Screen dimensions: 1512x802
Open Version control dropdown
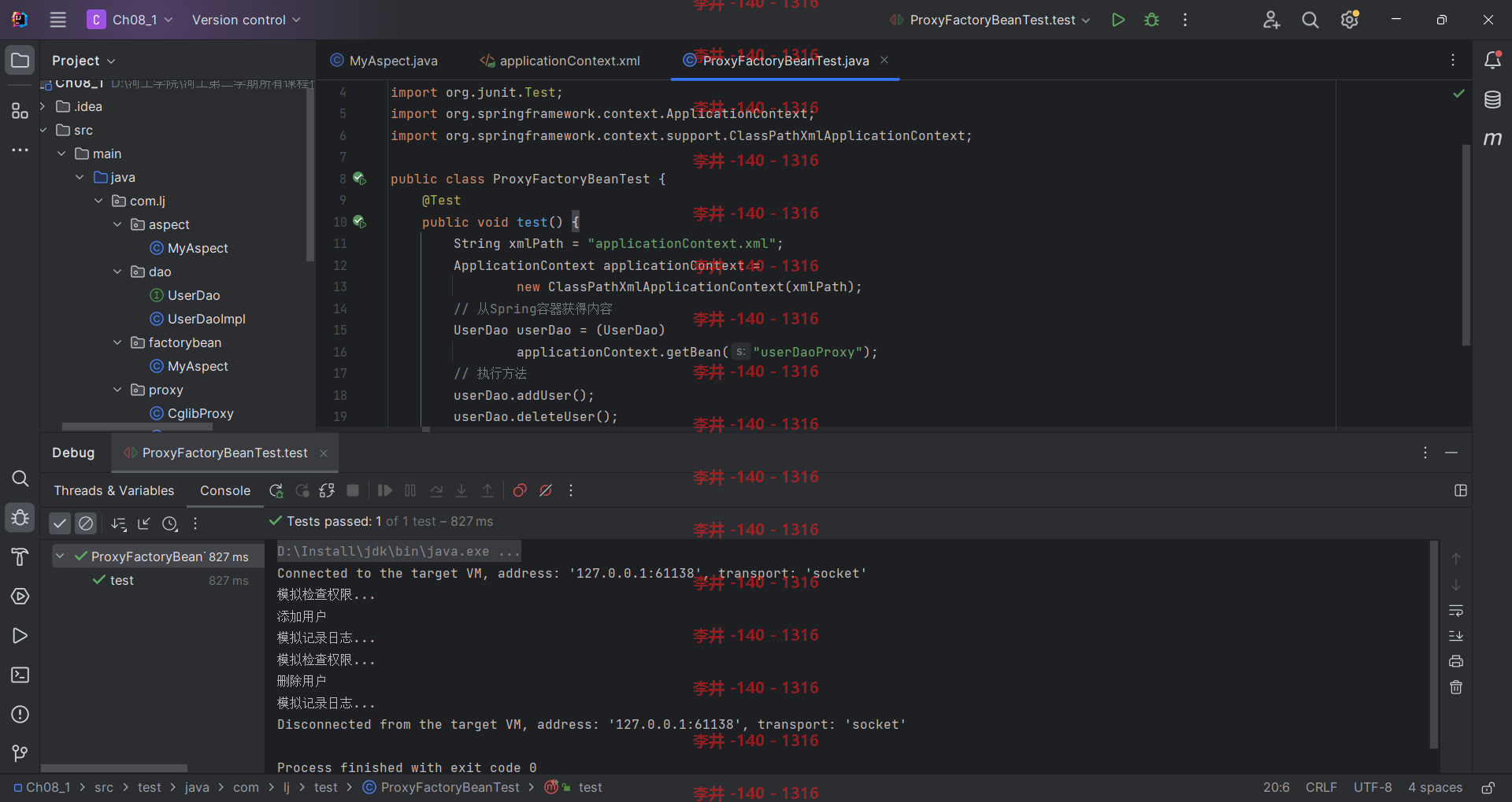[246, 20]
